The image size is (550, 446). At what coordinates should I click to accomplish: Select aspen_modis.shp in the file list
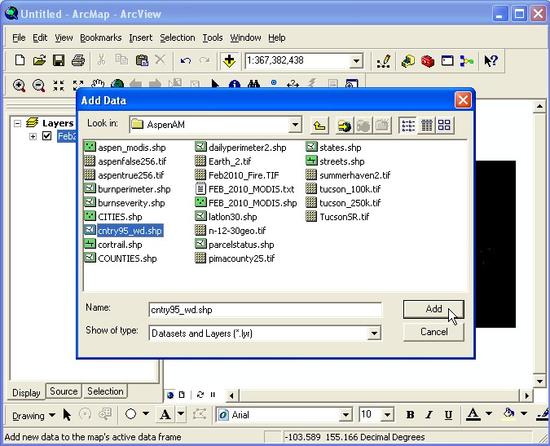pos(125,147)
